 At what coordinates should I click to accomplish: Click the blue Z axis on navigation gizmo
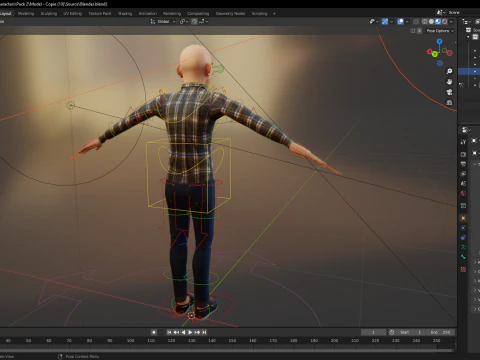click(439, 41)
